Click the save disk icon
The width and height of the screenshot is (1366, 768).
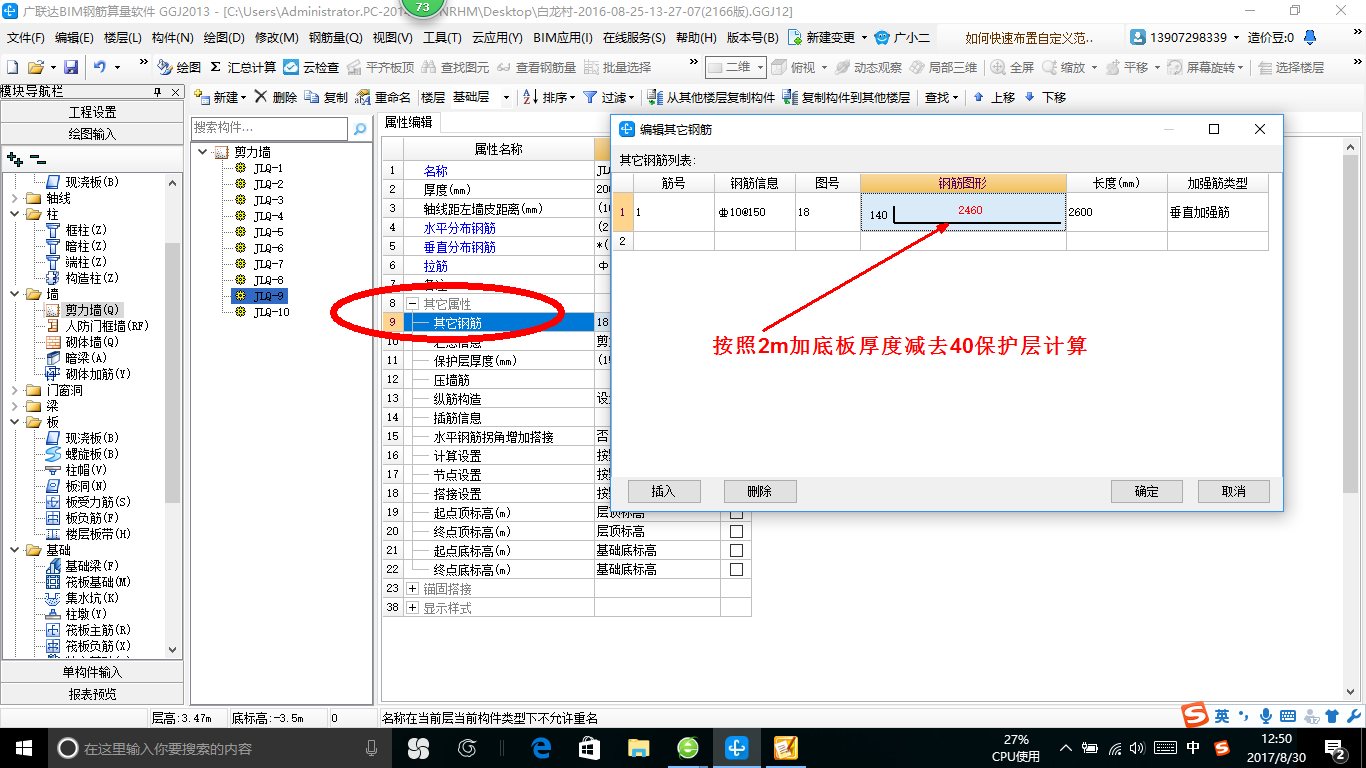[71, 67]
